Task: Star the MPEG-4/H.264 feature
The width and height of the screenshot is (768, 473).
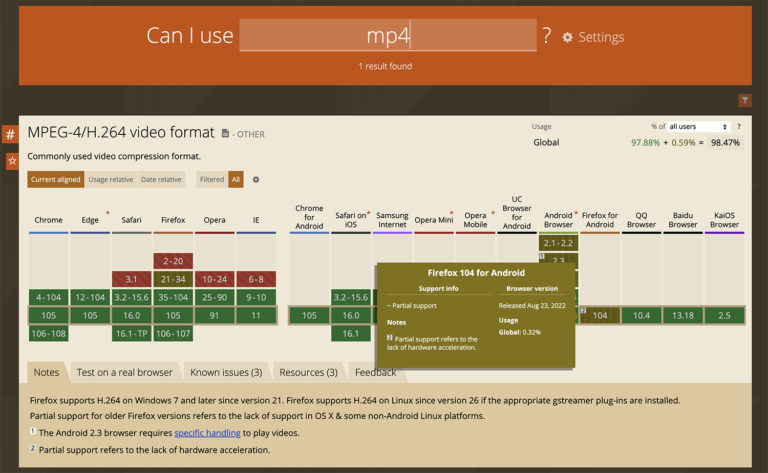Action: (x=11, y=160)
